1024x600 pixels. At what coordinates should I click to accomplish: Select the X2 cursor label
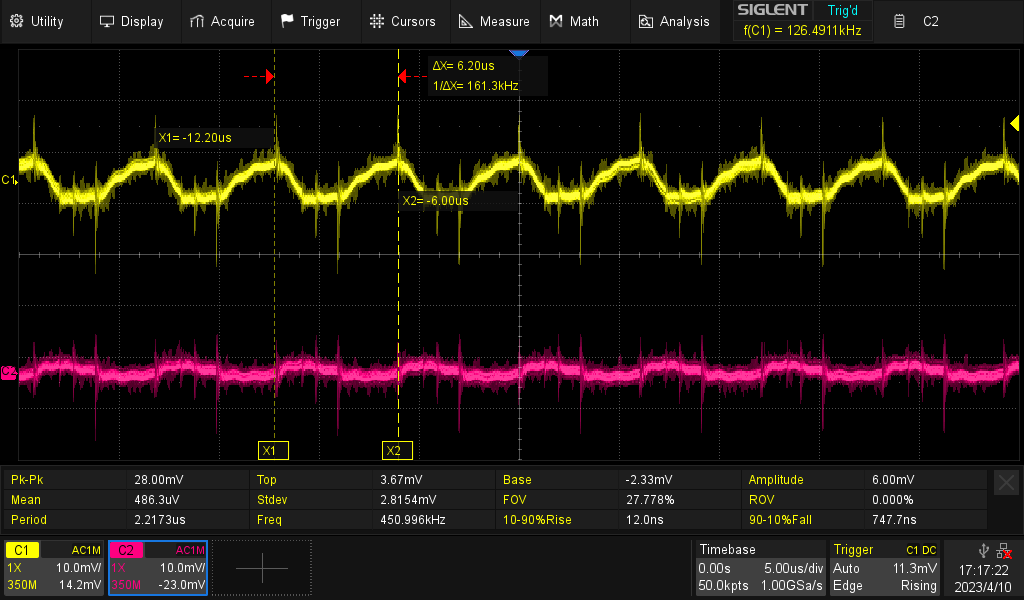(x=397, y=450)
